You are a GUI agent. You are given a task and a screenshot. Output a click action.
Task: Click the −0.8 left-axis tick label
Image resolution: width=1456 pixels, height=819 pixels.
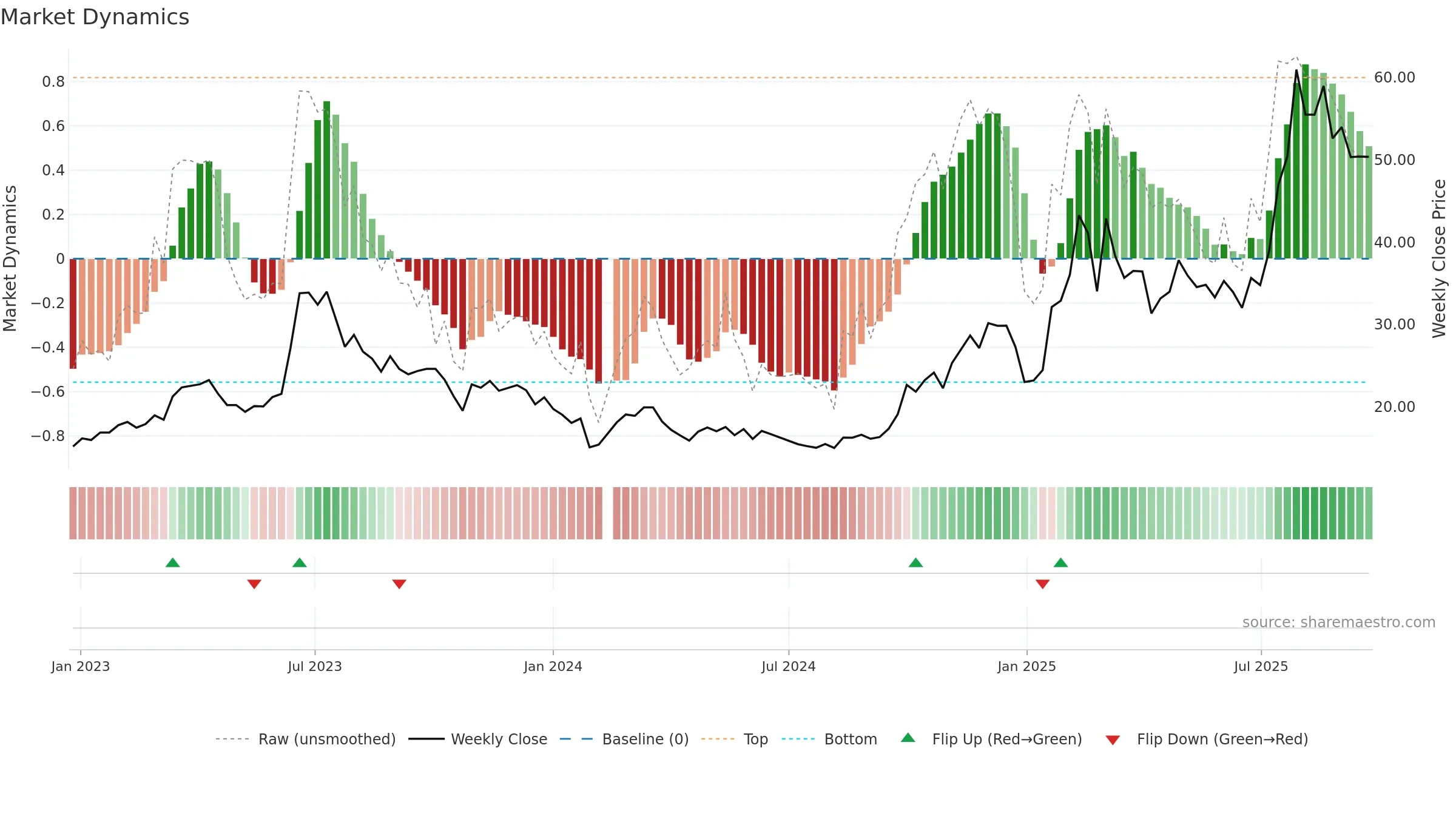[47, 436]
